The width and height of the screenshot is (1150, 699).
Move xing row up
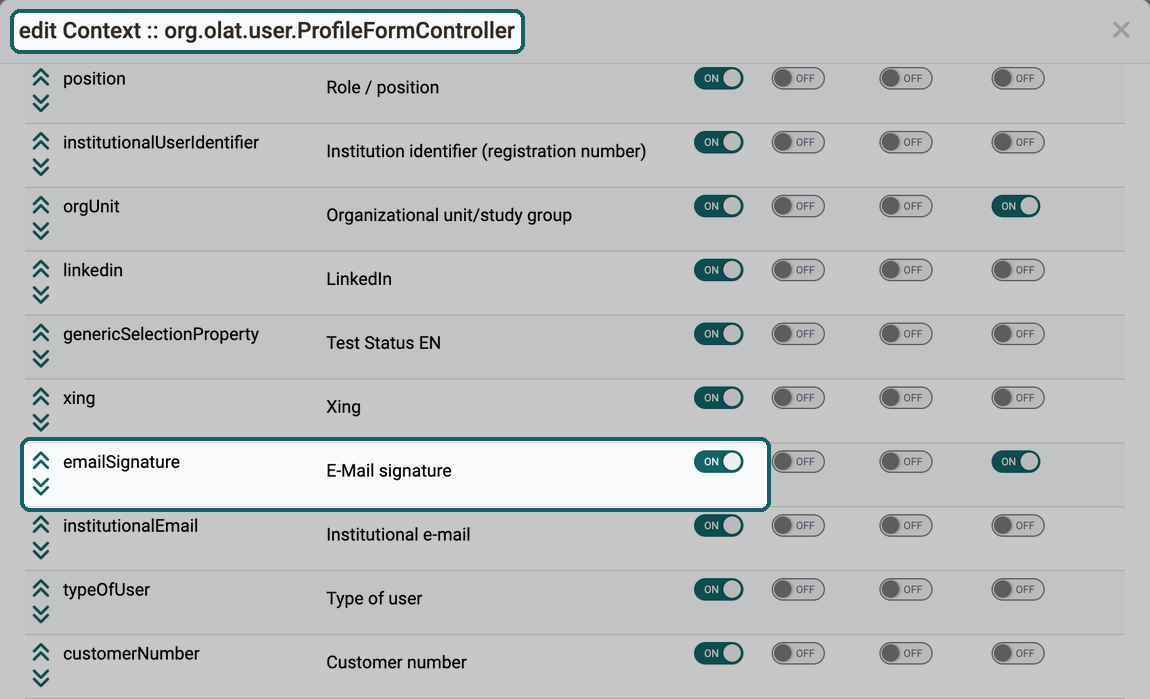pyautogui.click(x=40, y=397)
